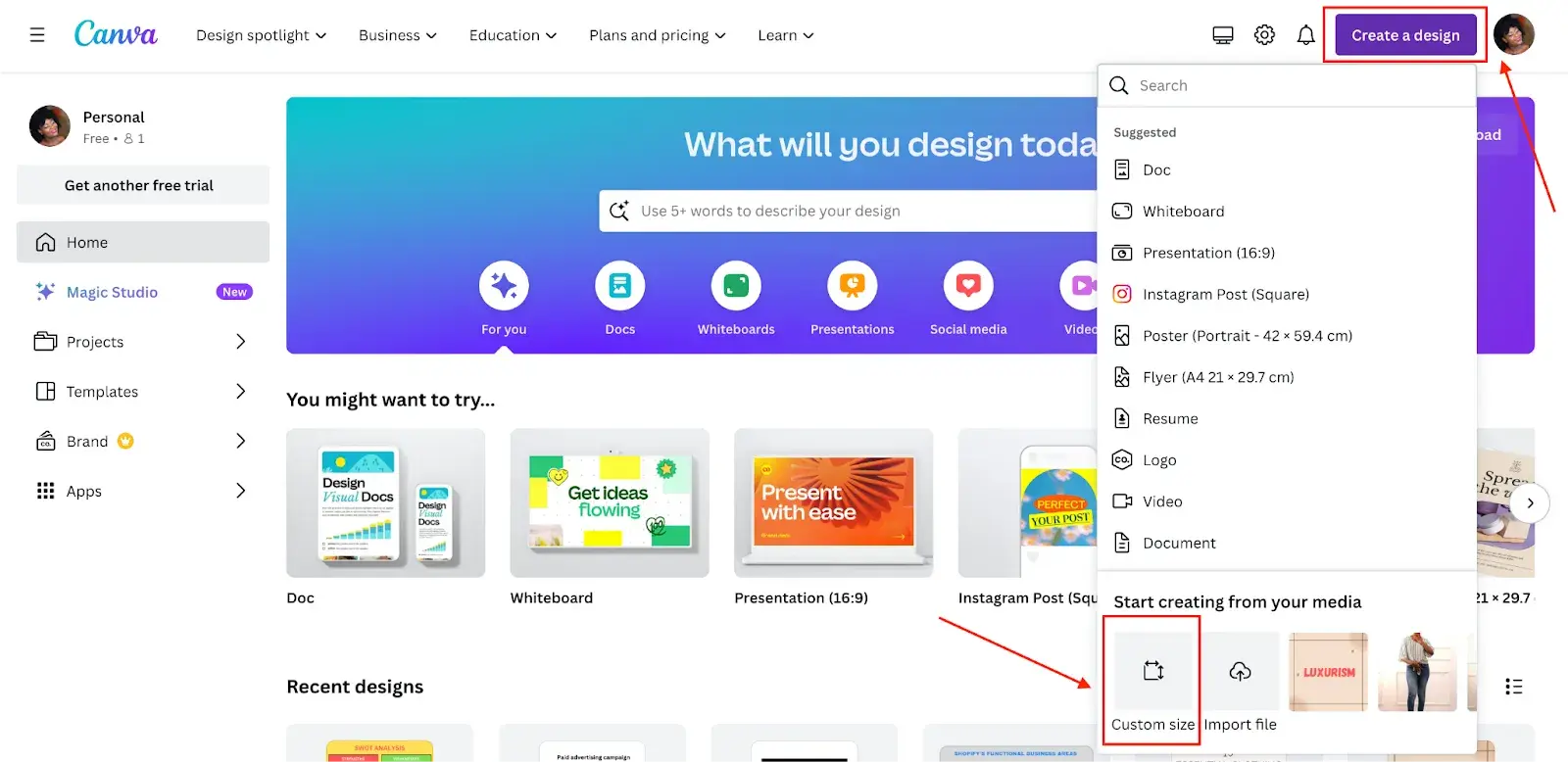The image size is (1568, 762).
Task: Select the Social media category icon
Action: pyautogui.click(x=968, y=286)
